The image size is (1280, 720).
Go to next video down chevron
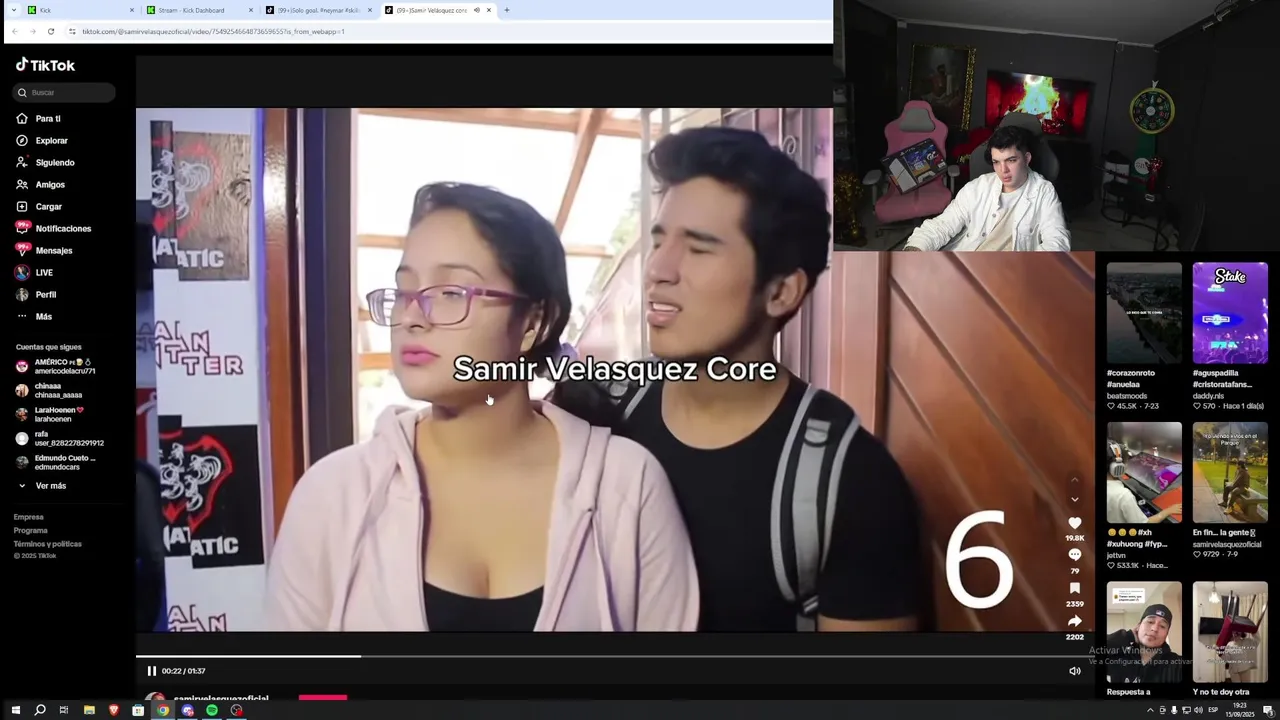[1075, 499]
